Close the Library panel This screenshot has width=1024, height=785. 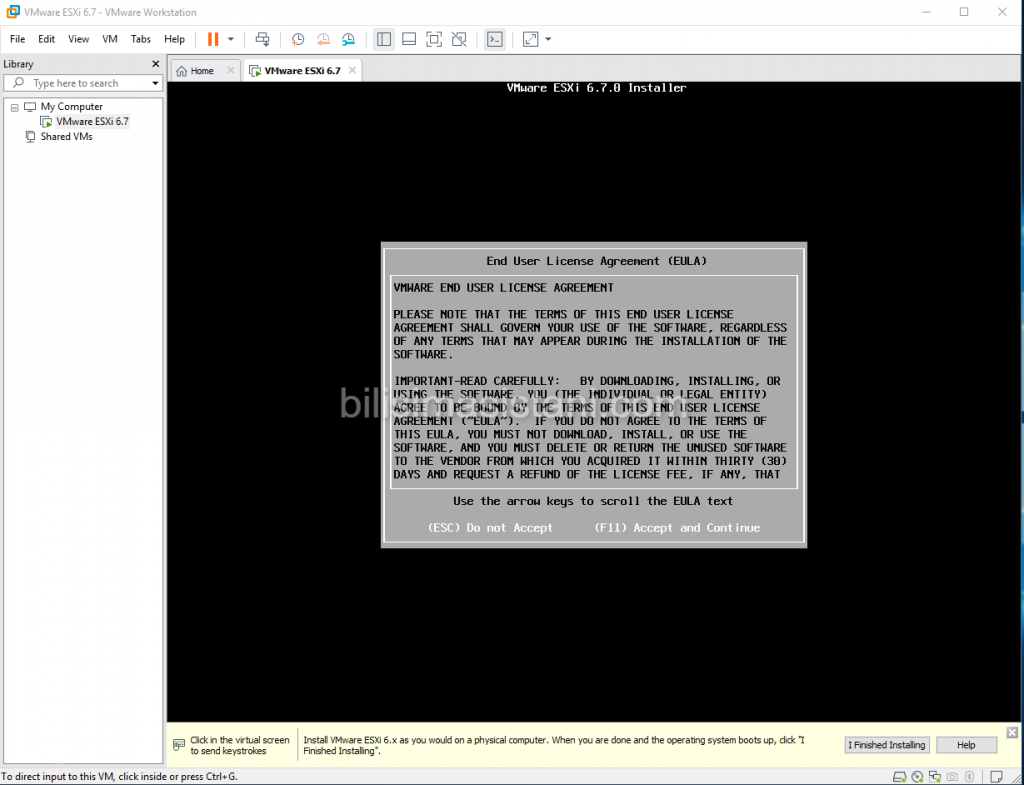click(x=155, y=64)
